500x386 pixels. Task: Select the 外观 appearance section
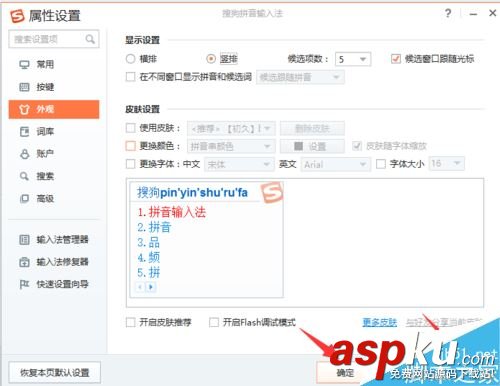[x=54, y=109]
